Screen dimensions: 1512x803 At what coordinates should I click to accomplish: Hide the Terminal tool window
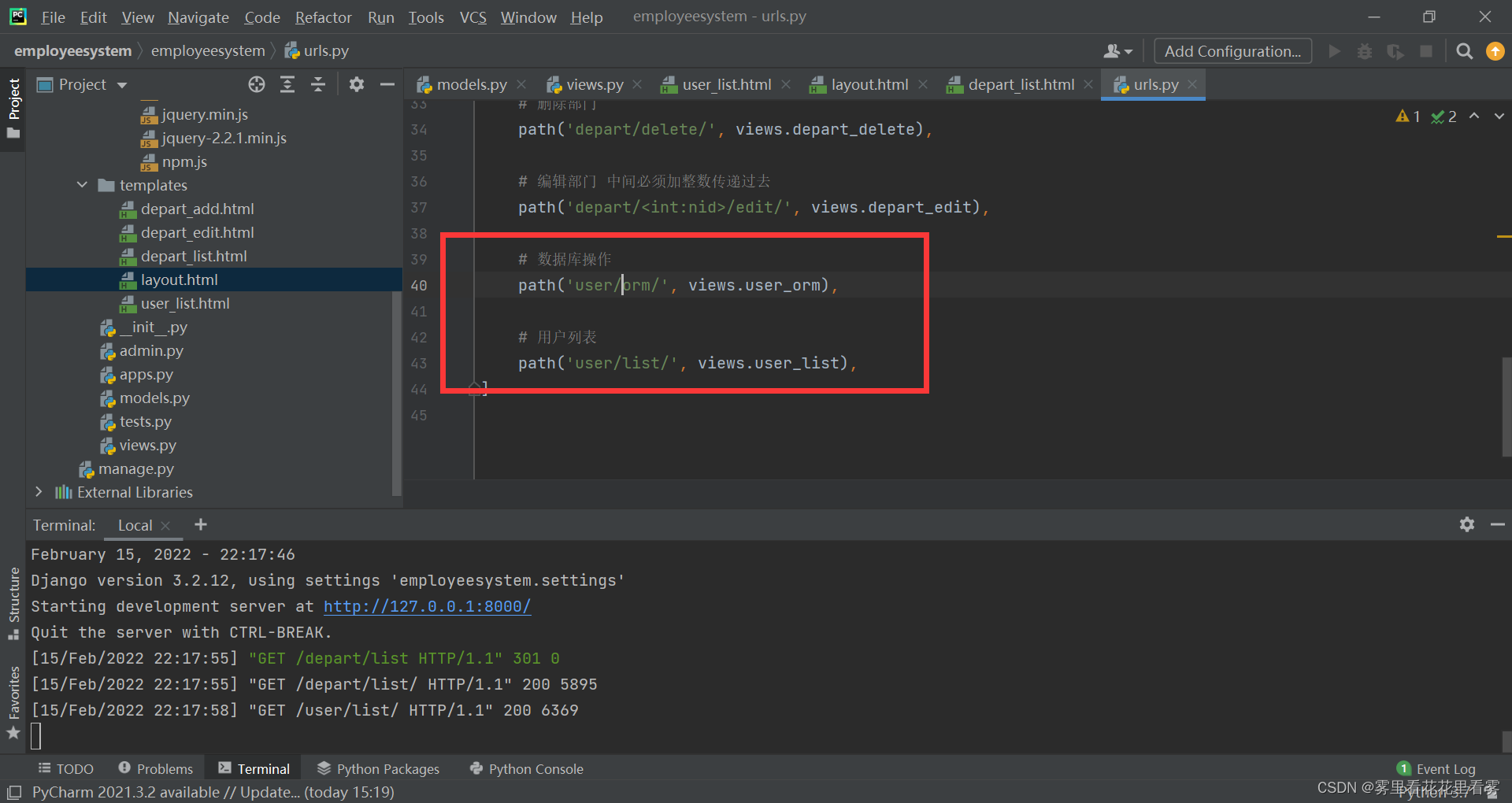point(1497,524)
